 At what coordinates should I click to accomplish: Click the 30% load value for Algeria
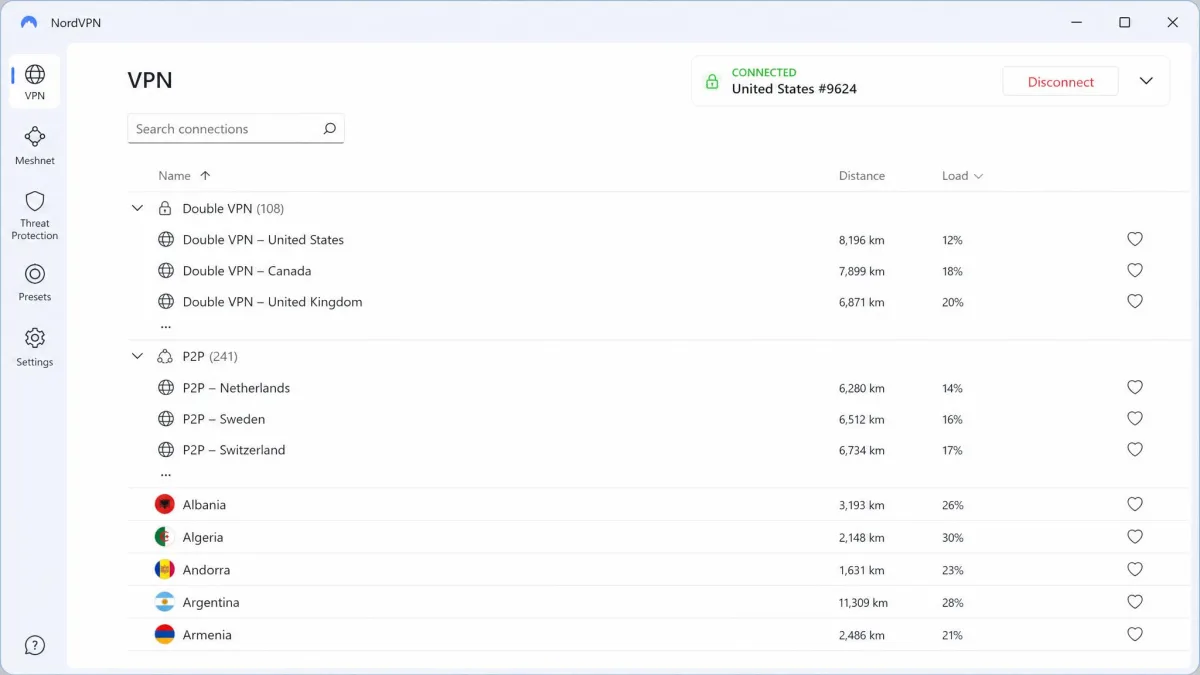952,537
